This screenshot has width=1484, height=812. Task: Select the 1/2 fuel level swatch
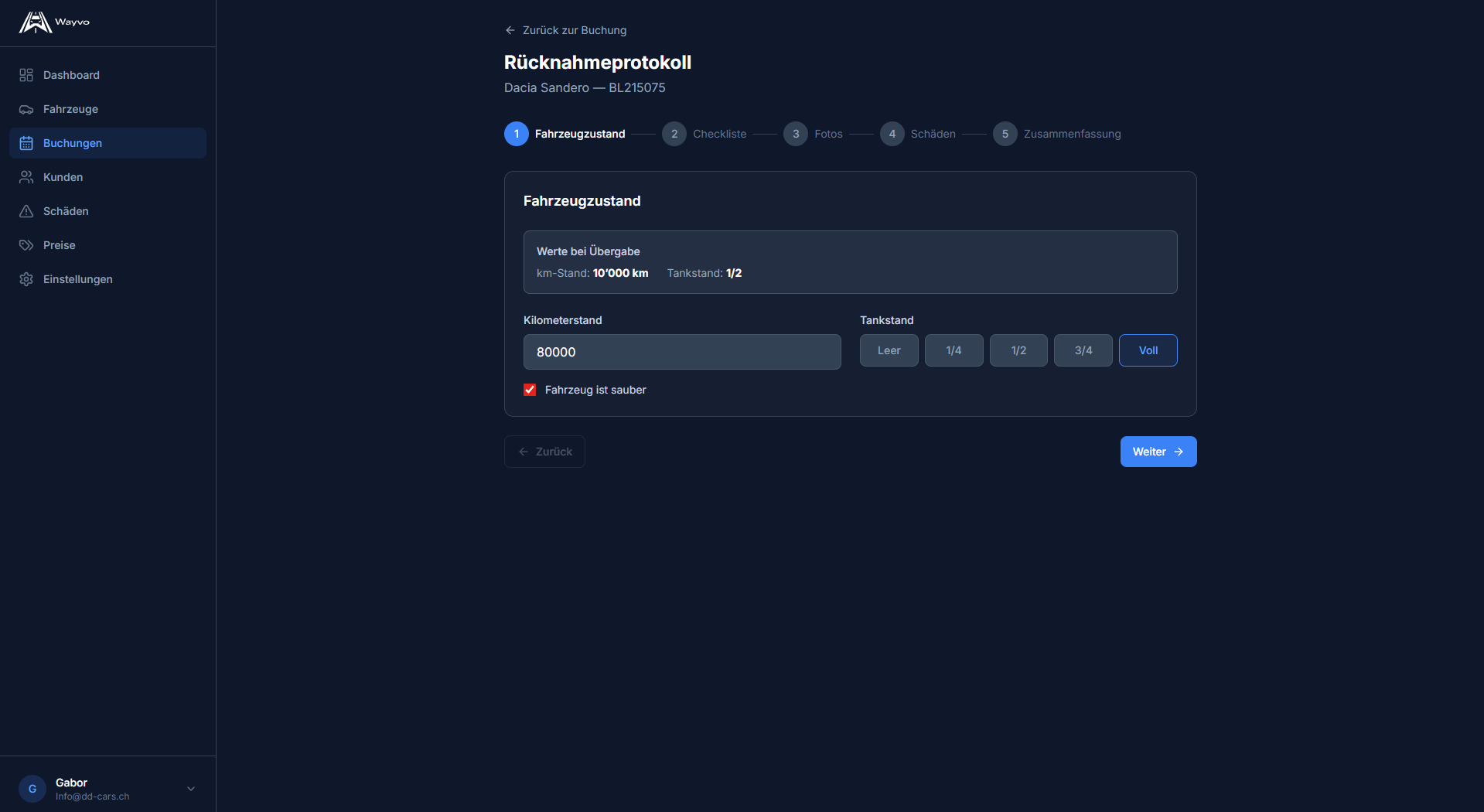pyautogui.click(x=1018, y=350)
